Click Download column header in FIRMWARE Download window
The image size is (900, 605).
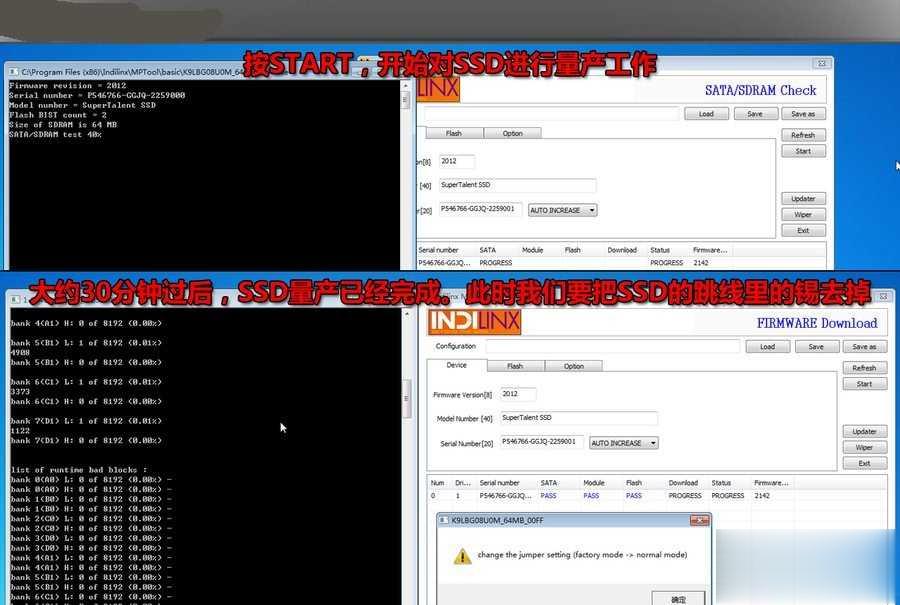[x=683, y=483]
